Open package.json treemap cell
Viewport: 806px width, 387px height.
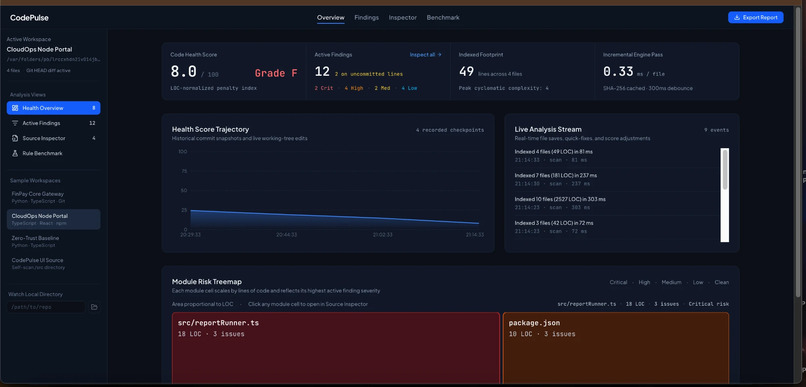[x=616, y=348]
